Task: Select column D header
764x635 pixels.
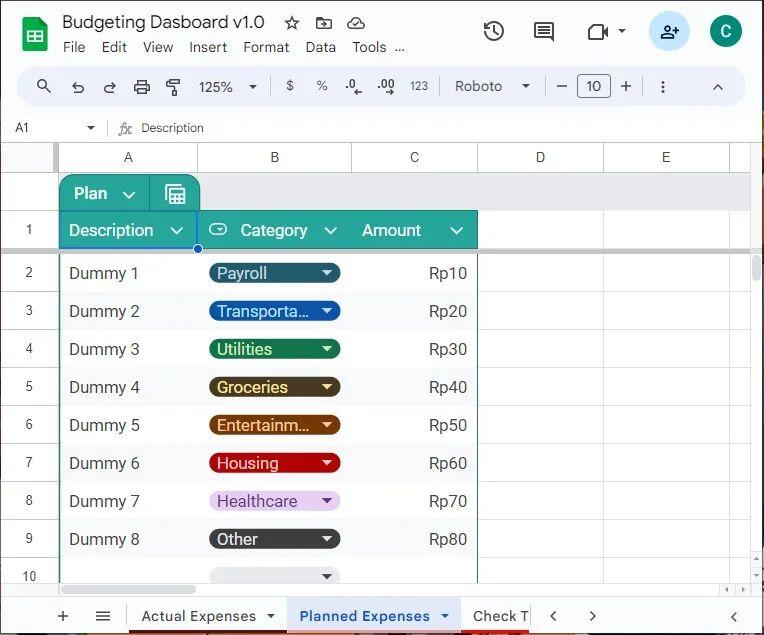Action: (540, 157)
